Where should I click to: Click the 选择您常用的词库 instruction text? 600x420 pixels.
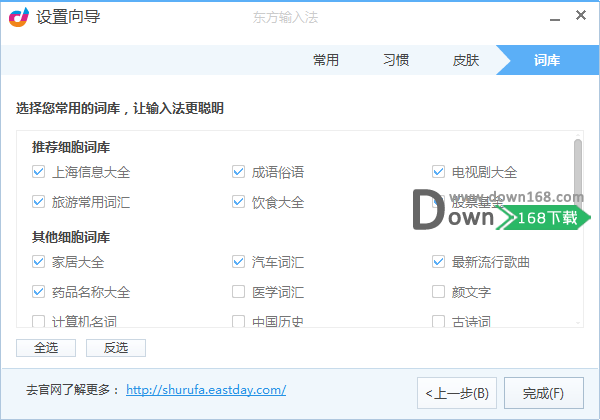(120, 108)
